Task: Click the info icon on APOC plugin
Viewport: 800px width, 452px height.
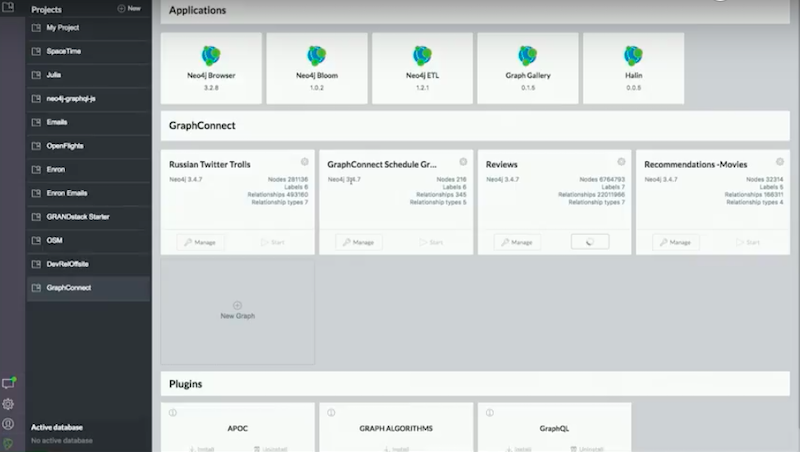Action: pyautogui.click(x=173, y=413)
